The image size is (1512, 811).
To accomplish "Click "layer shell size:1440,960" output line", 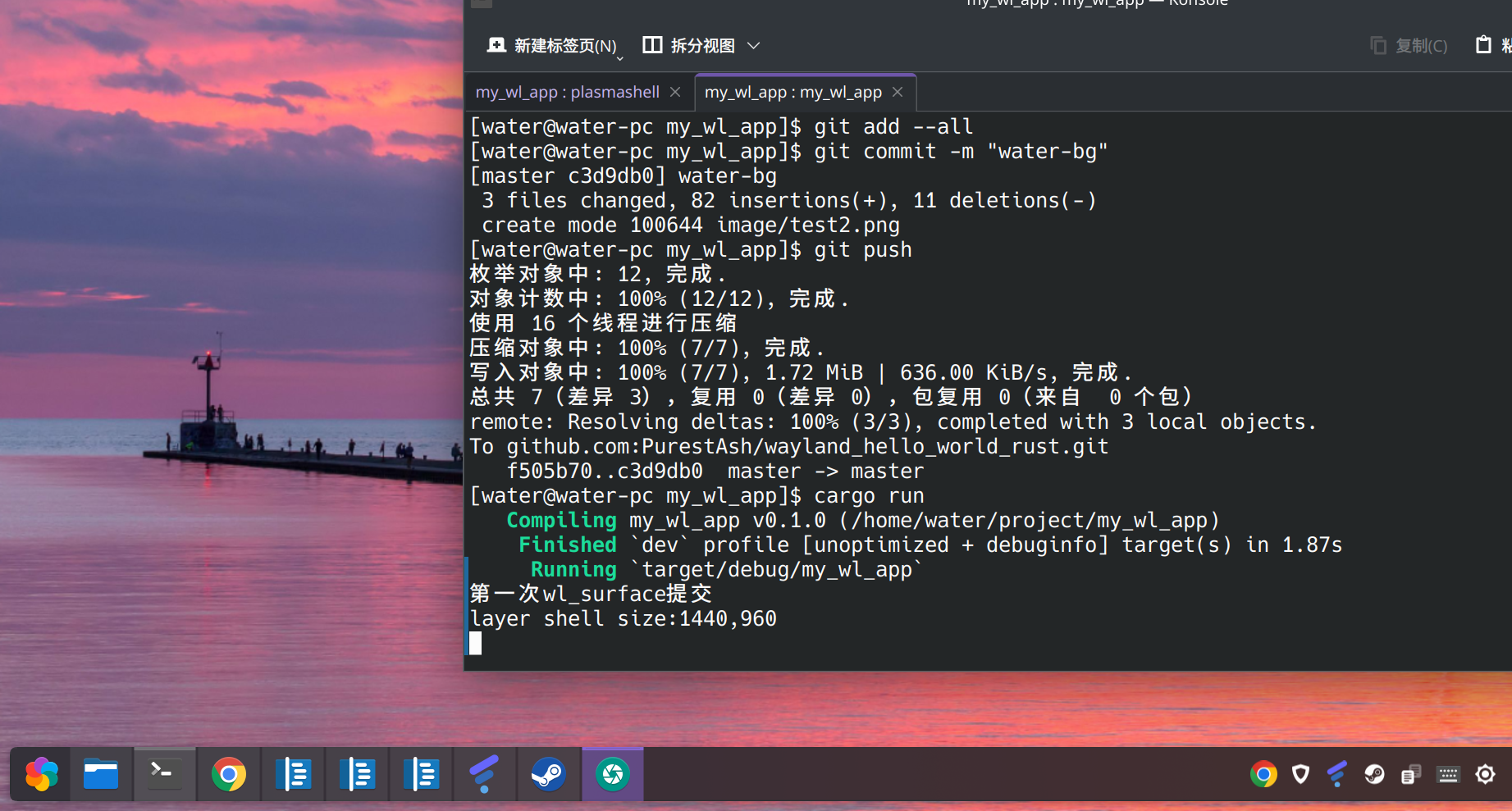I will click(623, 619).
